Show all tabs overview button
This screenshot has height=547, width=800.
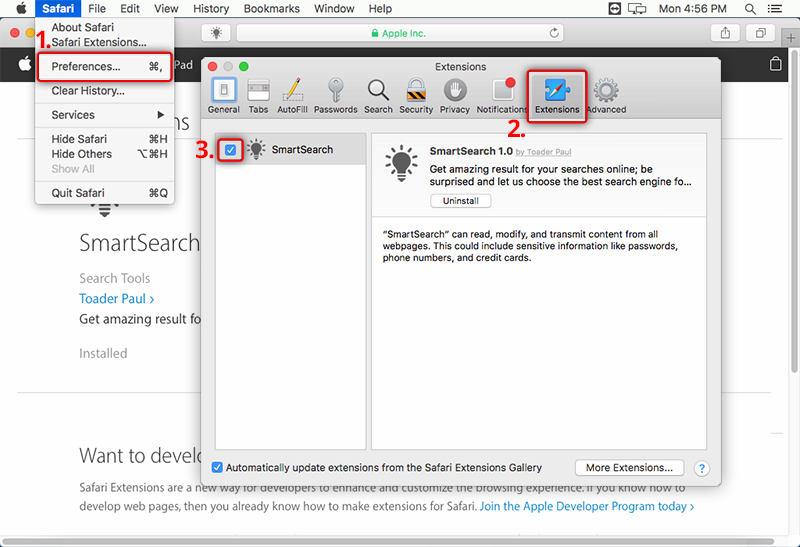pos(760,33)
